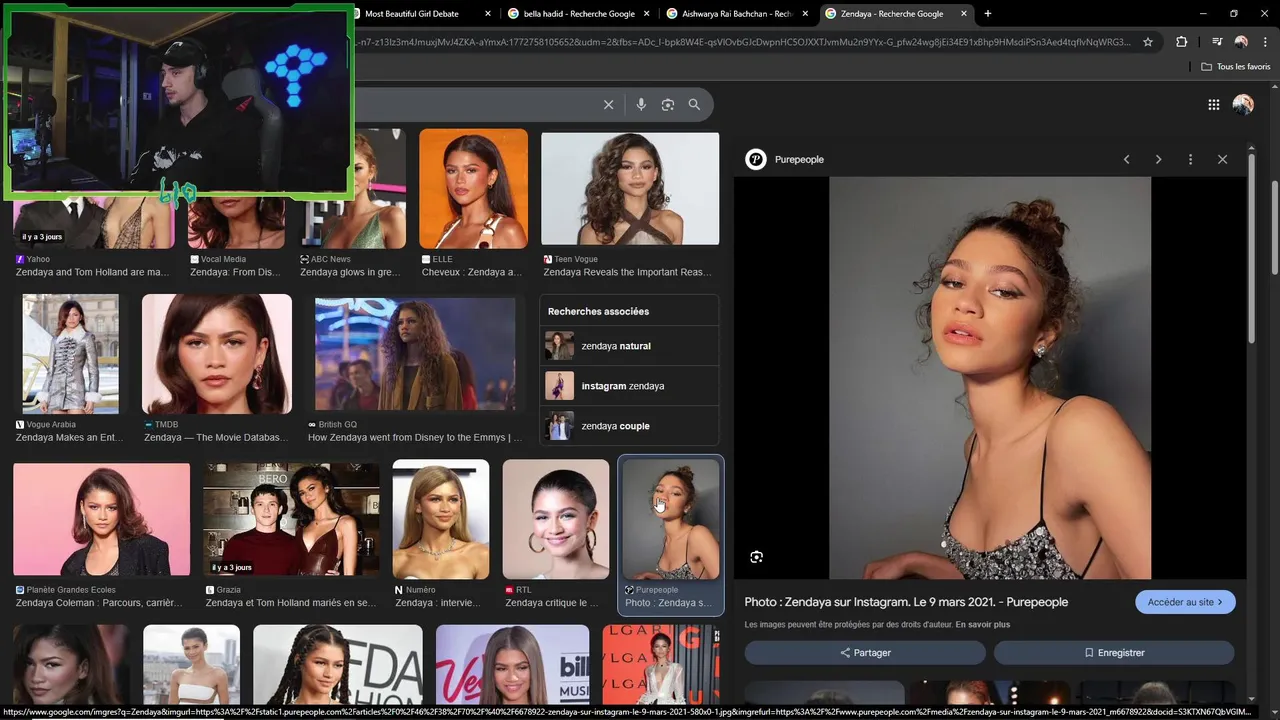The image size is (1280, 720).
Task: Close the Aishwarya Rai Bachchan tab
Action: point(805,14)
